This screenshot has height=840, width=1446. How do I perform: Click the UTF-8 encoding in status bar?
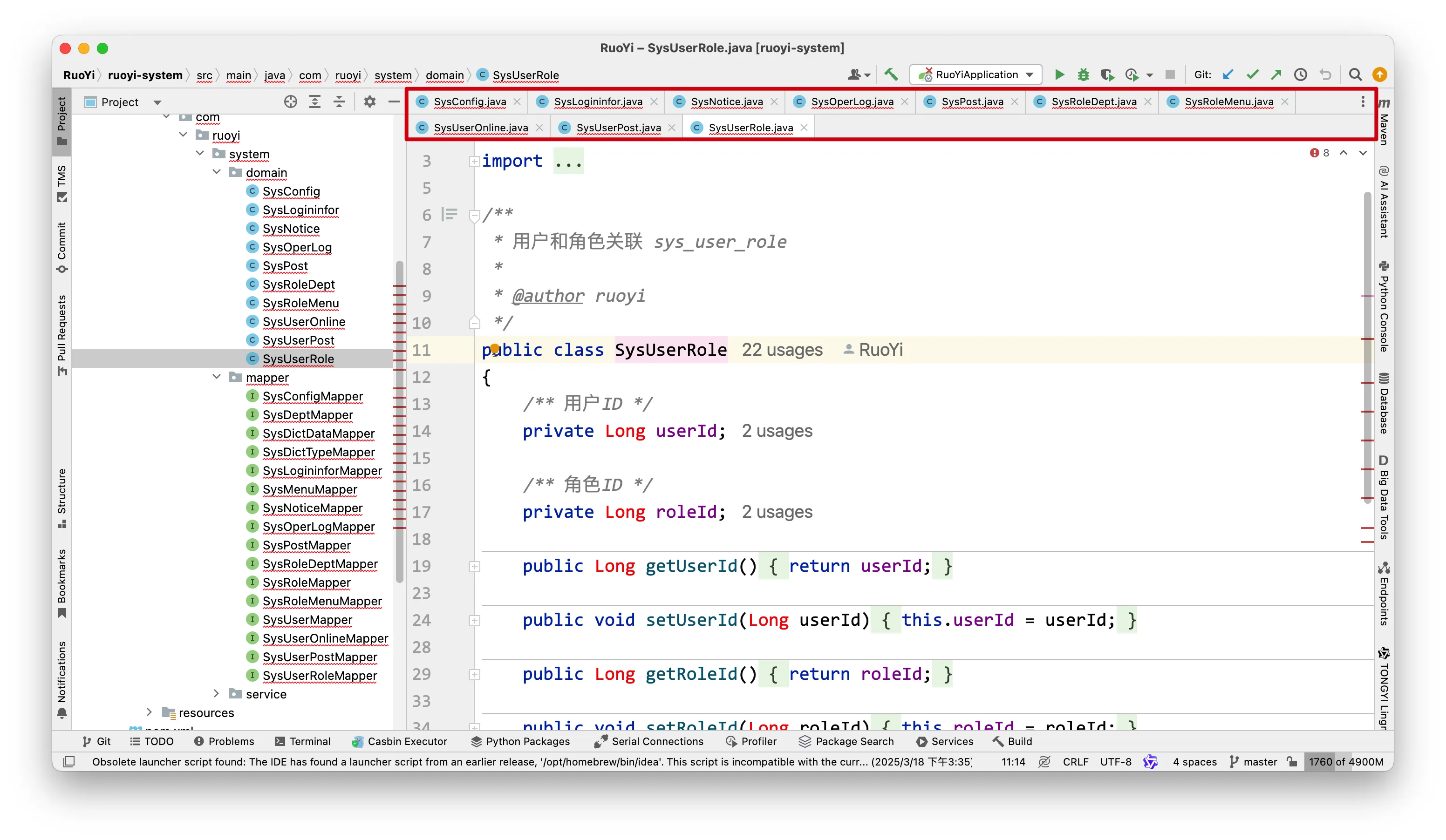[x=1116, y=761]
